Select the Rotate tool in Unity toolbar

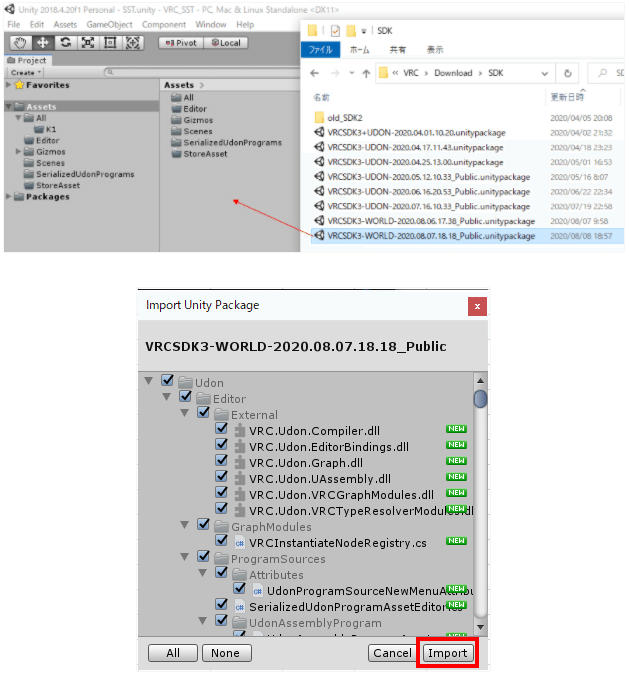[65, 43]
